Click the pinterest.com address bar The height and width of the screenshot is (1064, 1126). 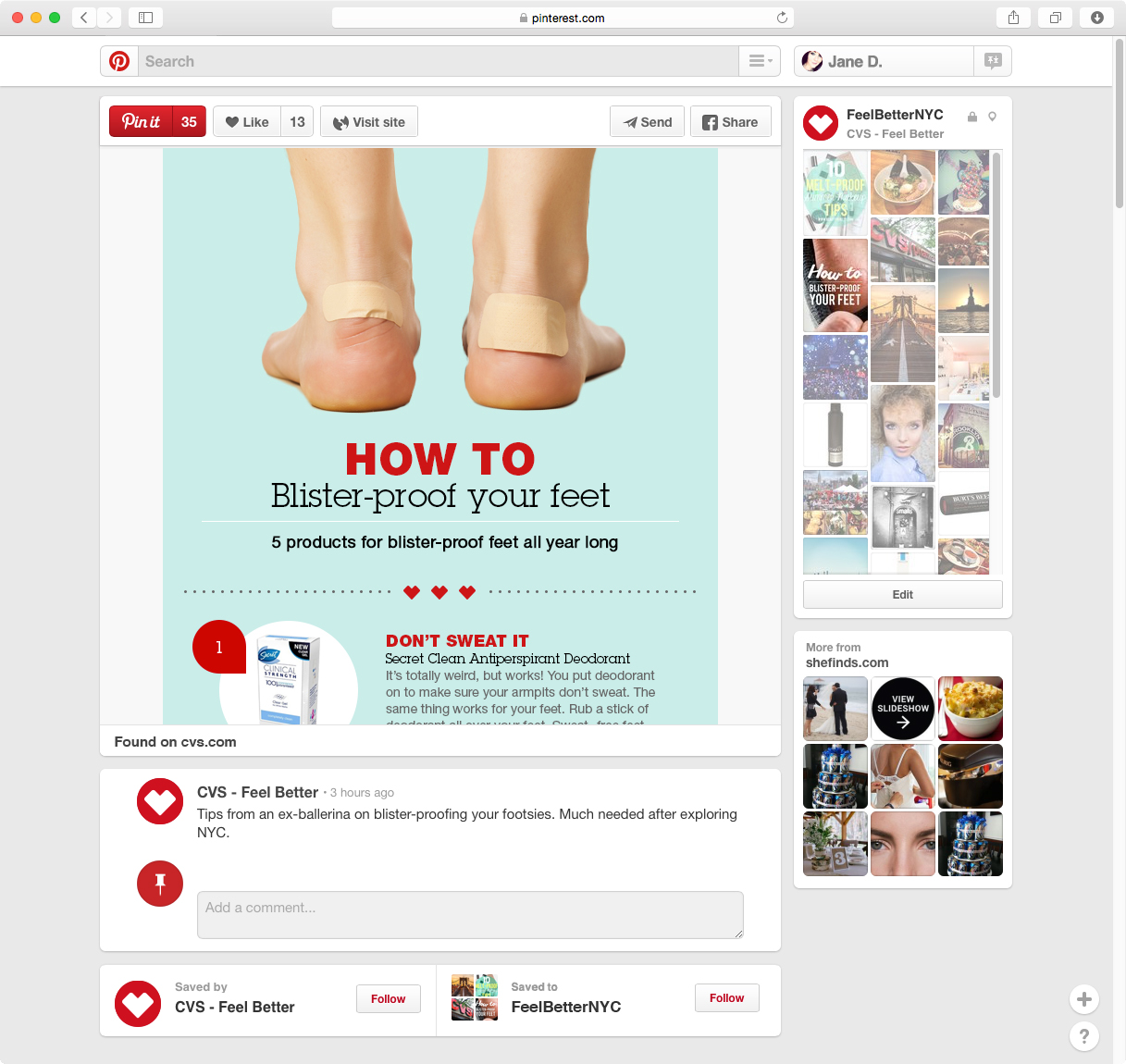[x=563, y=18]
